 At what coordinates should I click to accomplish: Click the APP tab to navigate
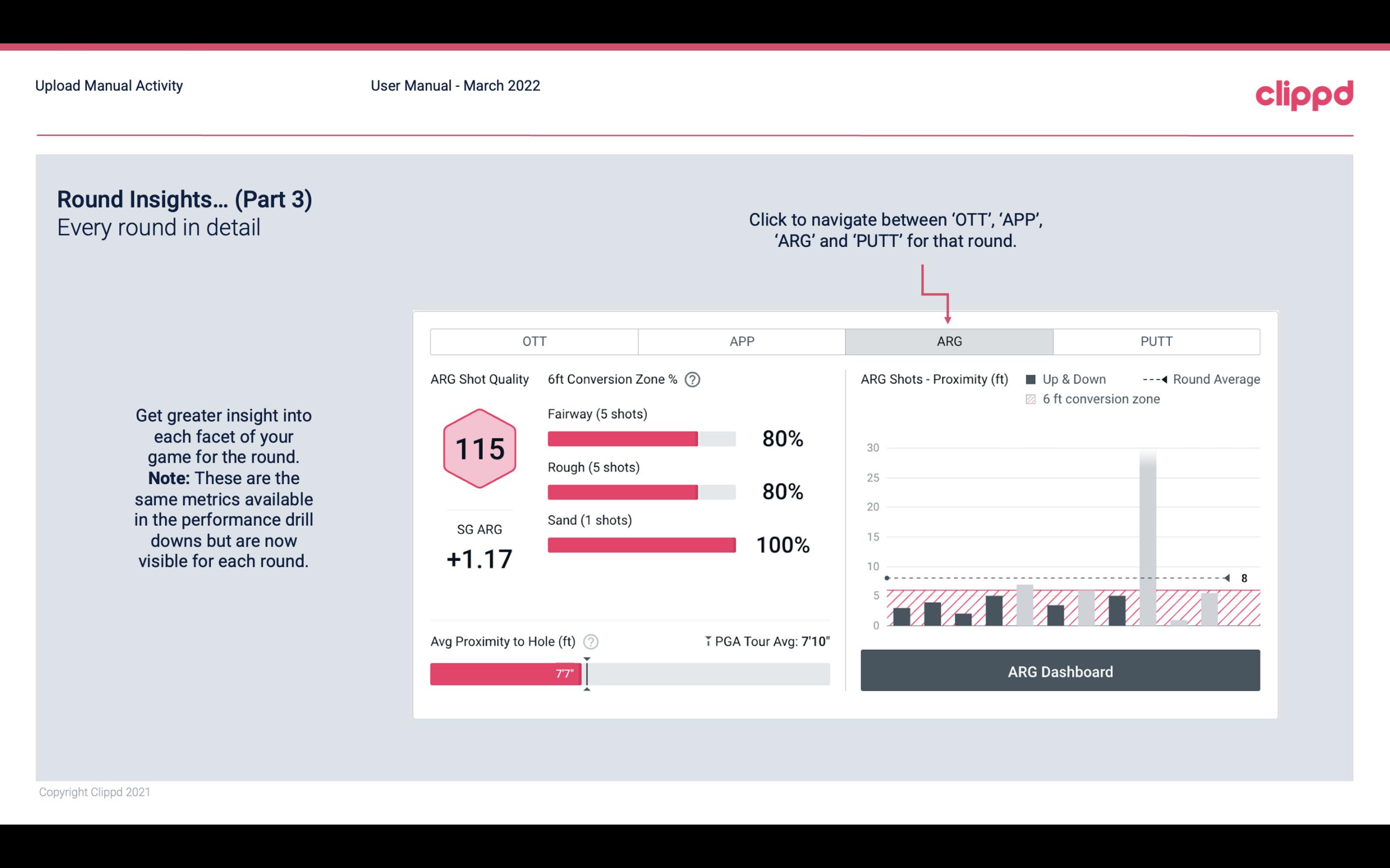[x=741, y=341]
